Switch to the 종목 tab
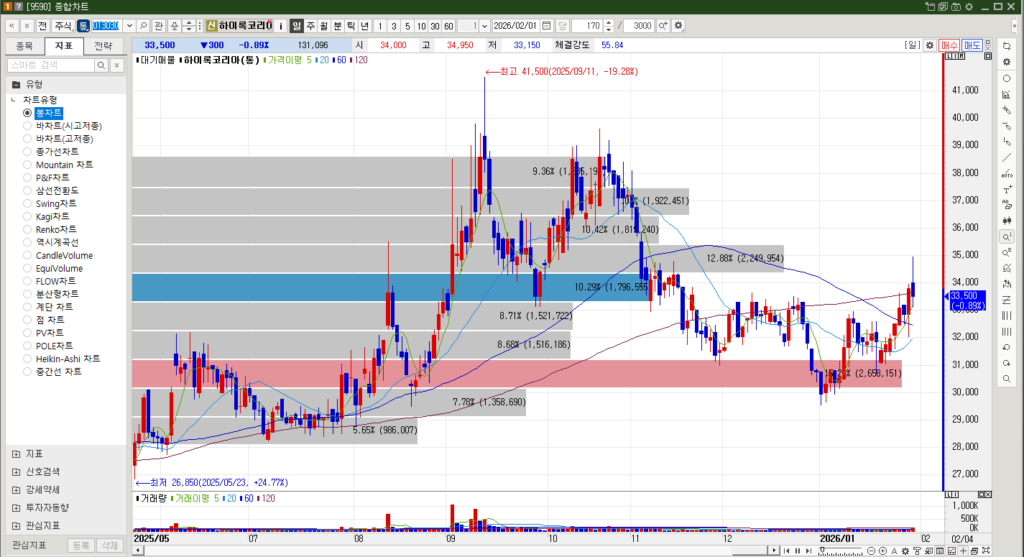This screenshot has height=557, width=1024. [26, 46]
